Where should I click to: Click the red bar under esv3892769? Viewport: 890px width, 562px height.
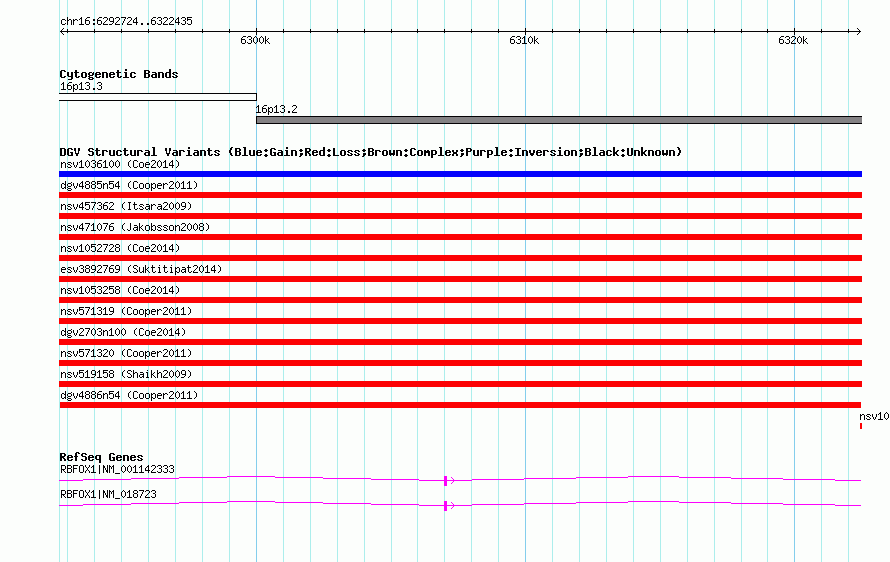(460, 279)
